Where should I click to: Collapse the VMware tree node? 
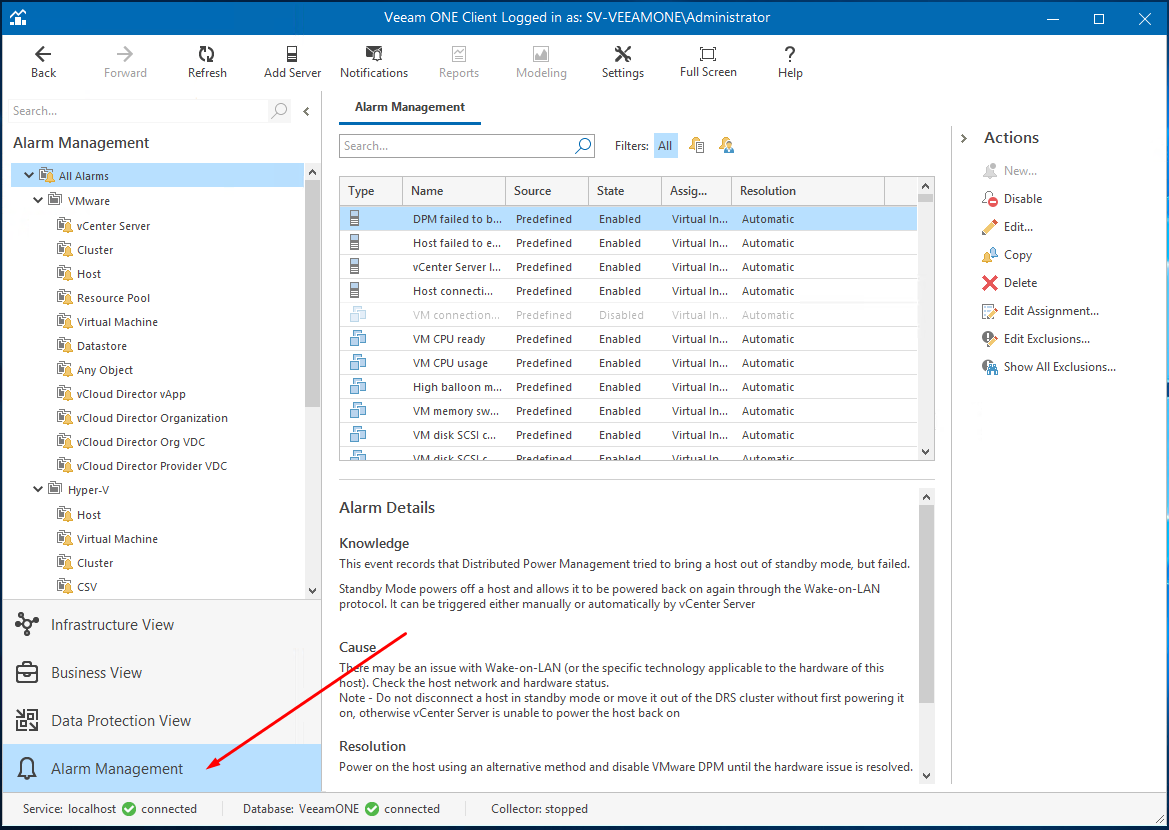[x=39, y=201]
